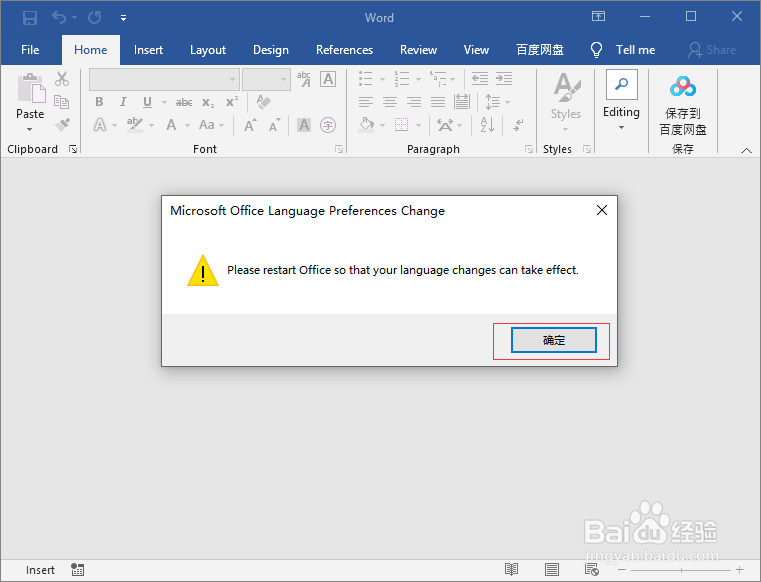761x582 pixels.
Task: Click the Bullets list icon
Action: tap(366, 79)
